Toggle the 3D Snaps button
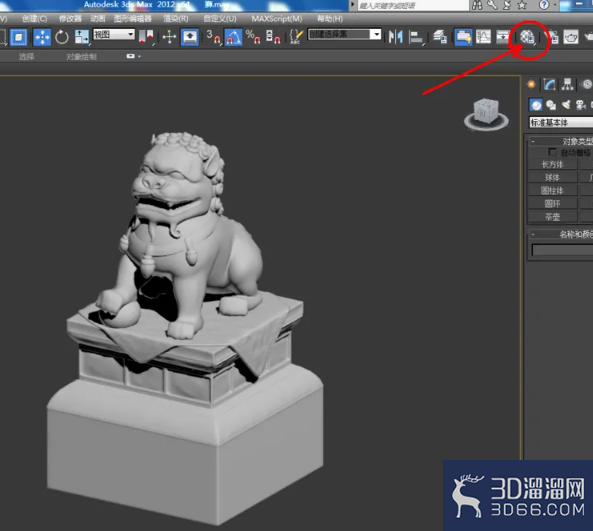Viewport: 593px width, 531px height. point(214,37)
